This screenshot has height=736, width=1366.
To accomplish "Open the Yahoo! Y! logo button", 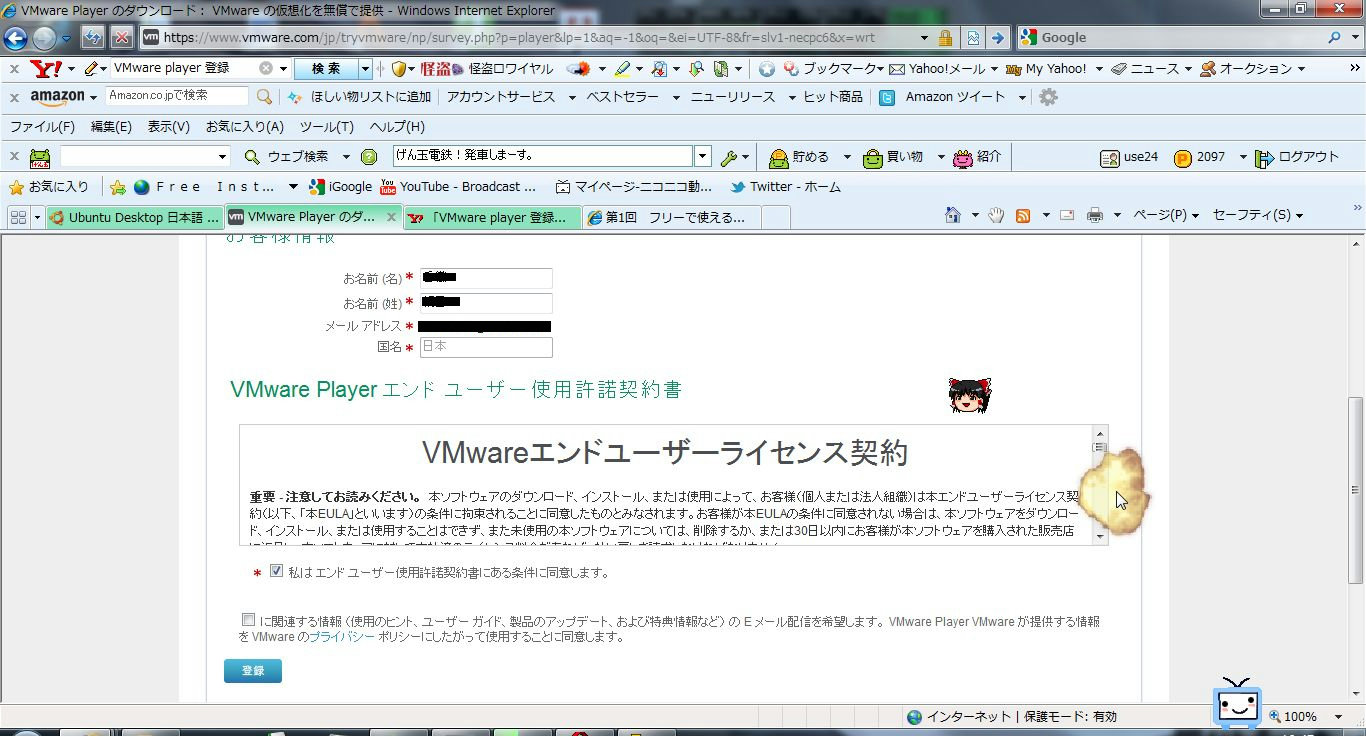I will tap(46, 68).
